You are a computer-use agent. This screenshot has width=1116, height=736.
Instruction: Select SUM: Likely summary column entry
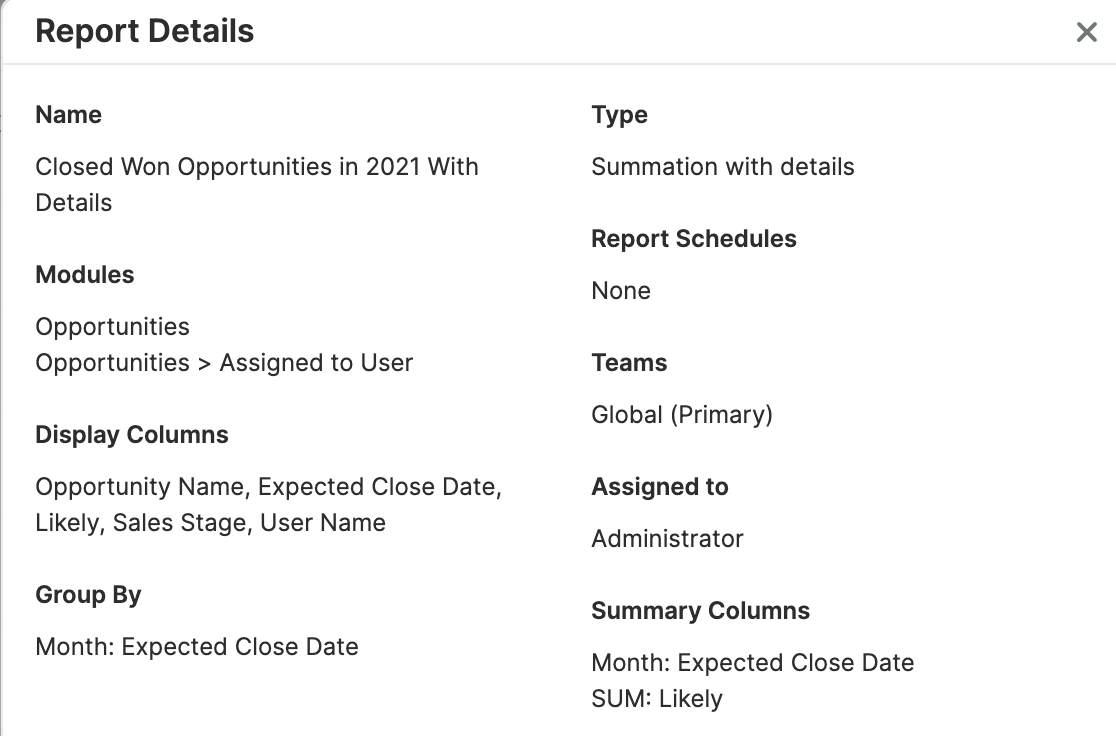coord(656,698)
